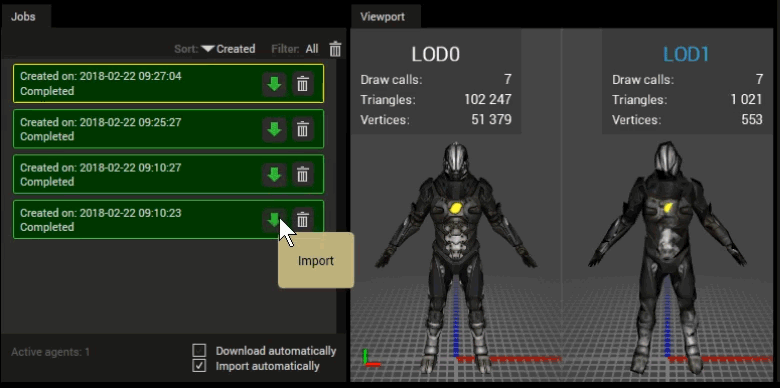Enable the Download automatically checkbox
The height and width of the screenshot is (388, 780).
pyautogui.click(x=199, y=351)
